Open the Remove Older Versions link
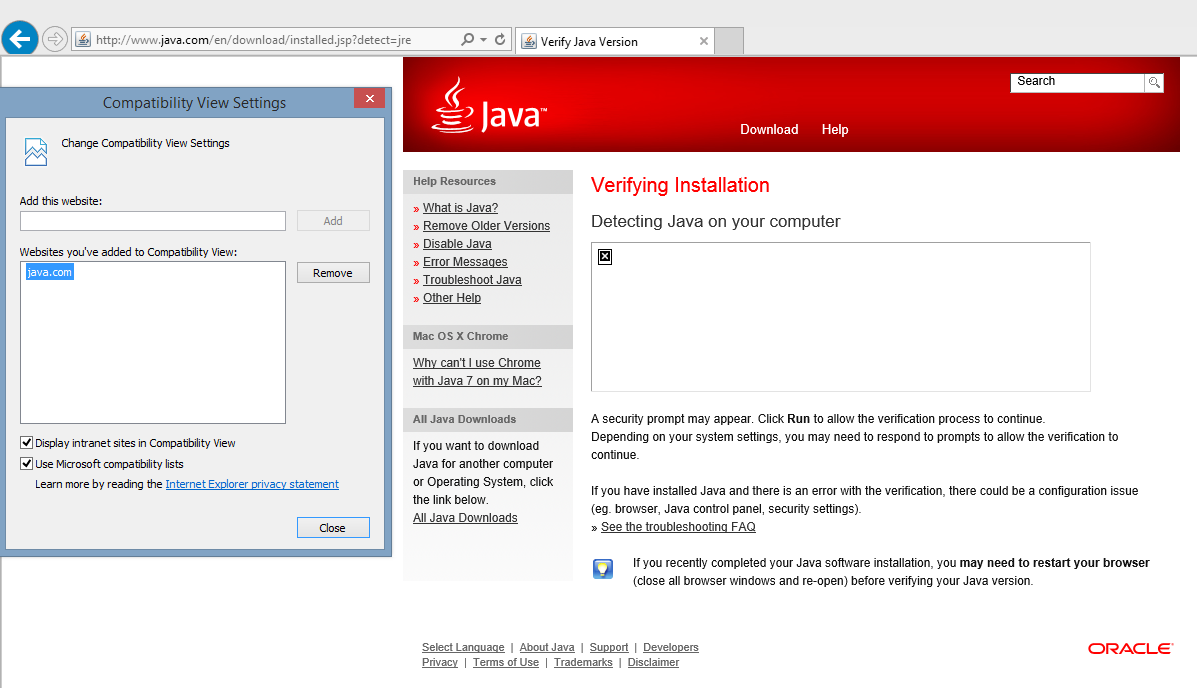The height and width of the screenshot is (688, 1197). tap(486, 226)
